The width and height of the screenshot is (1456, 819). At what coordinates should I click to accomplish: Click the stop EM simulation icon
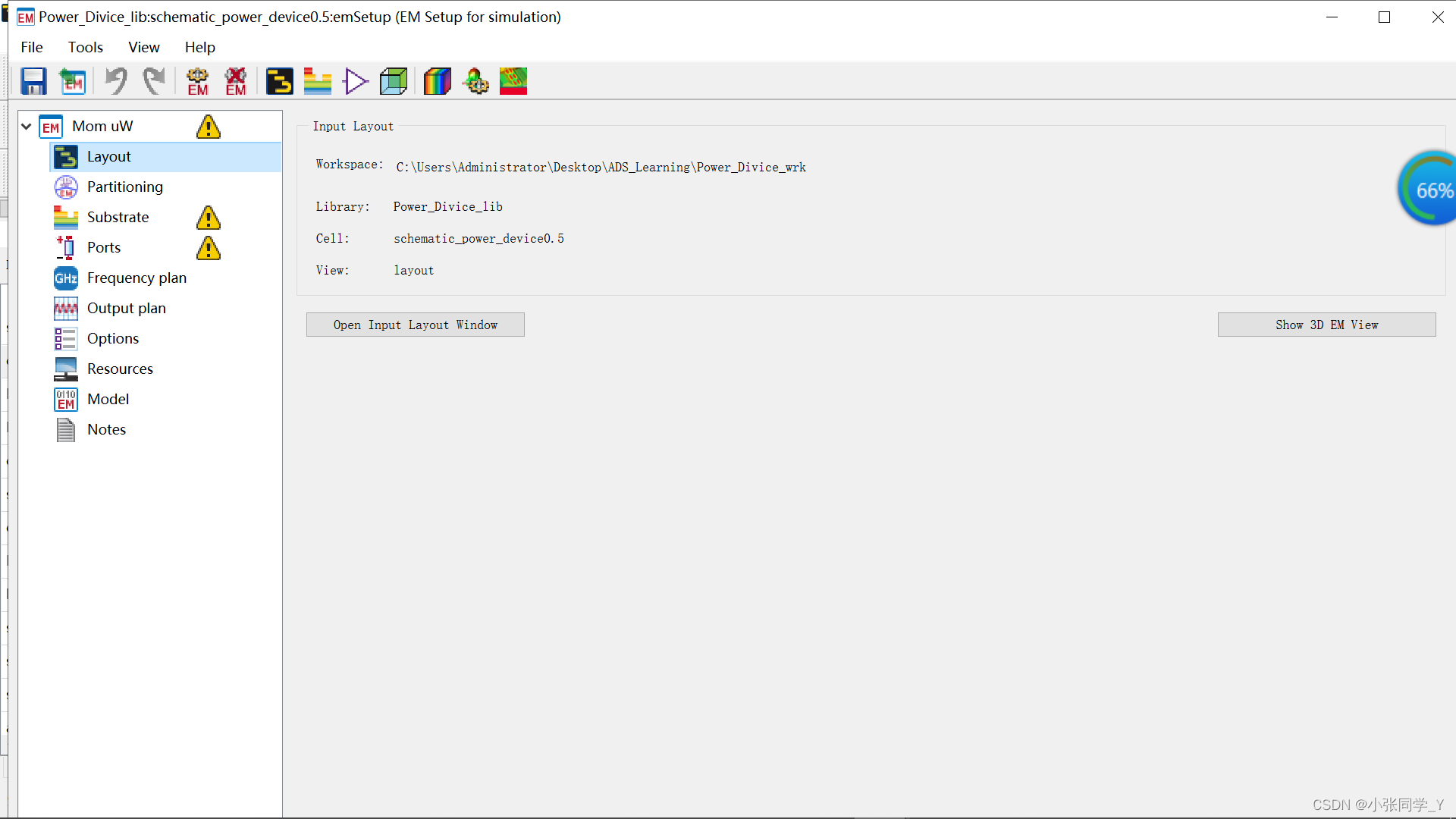pyautogui.click(x=236, y=81)
